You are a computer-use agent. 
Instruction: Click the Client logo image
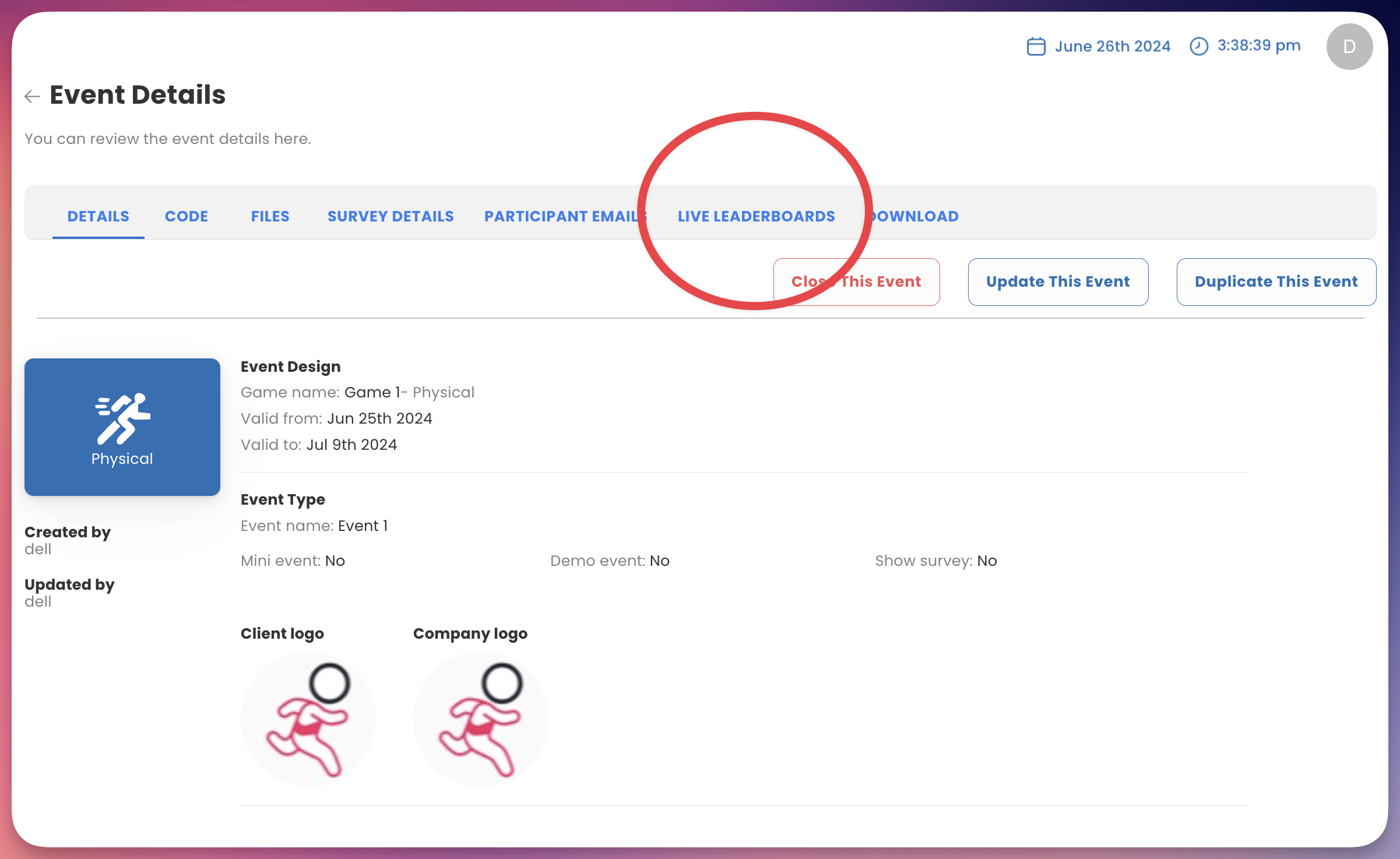tap(308, 719)
